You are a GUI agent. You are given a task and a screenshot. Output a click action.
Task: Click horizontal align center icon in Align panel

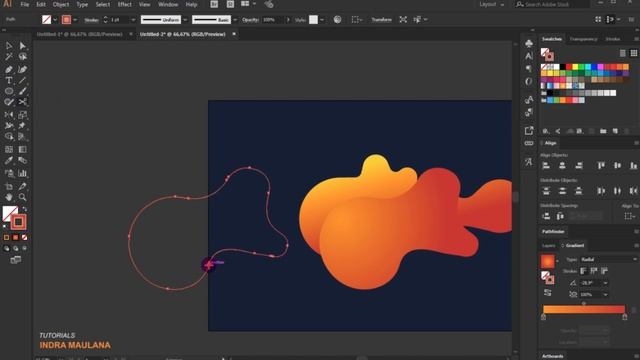[562, 166]
